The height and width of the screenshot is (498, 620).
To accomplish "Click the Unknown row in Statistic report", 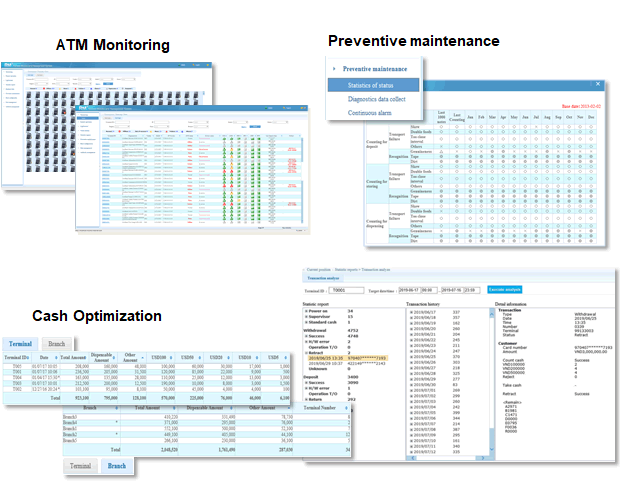I will (330, 369).
